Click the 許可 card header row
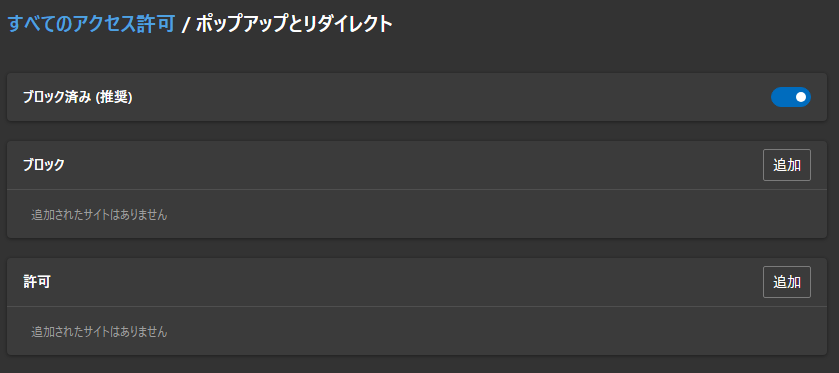The width and height of the screenshot is (839, 373). (x=417, y=282)
